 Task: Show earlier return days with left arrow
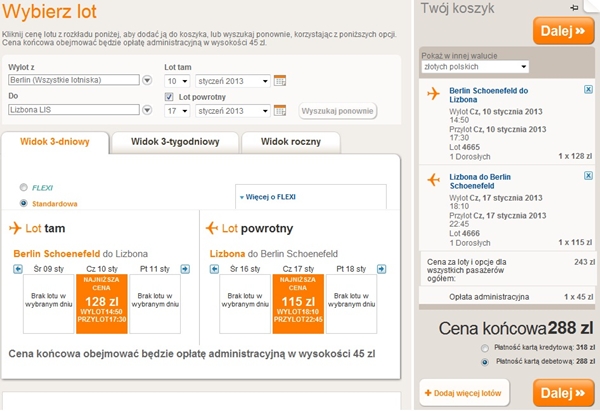click(214, 269)
